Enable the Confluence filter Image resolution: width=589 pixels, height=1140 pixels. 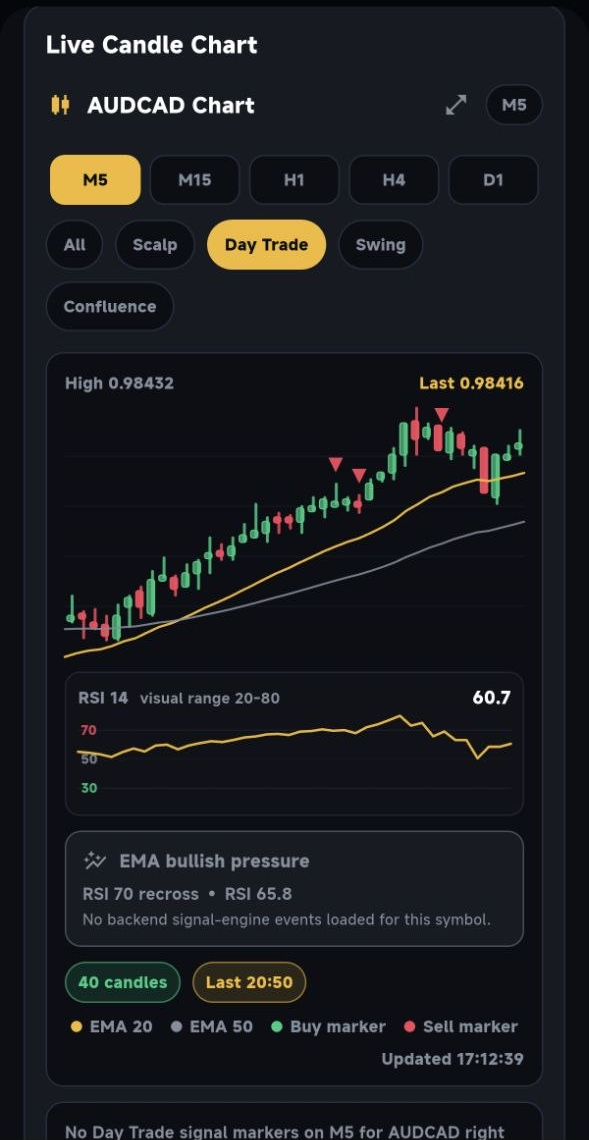tap(110, 306)
